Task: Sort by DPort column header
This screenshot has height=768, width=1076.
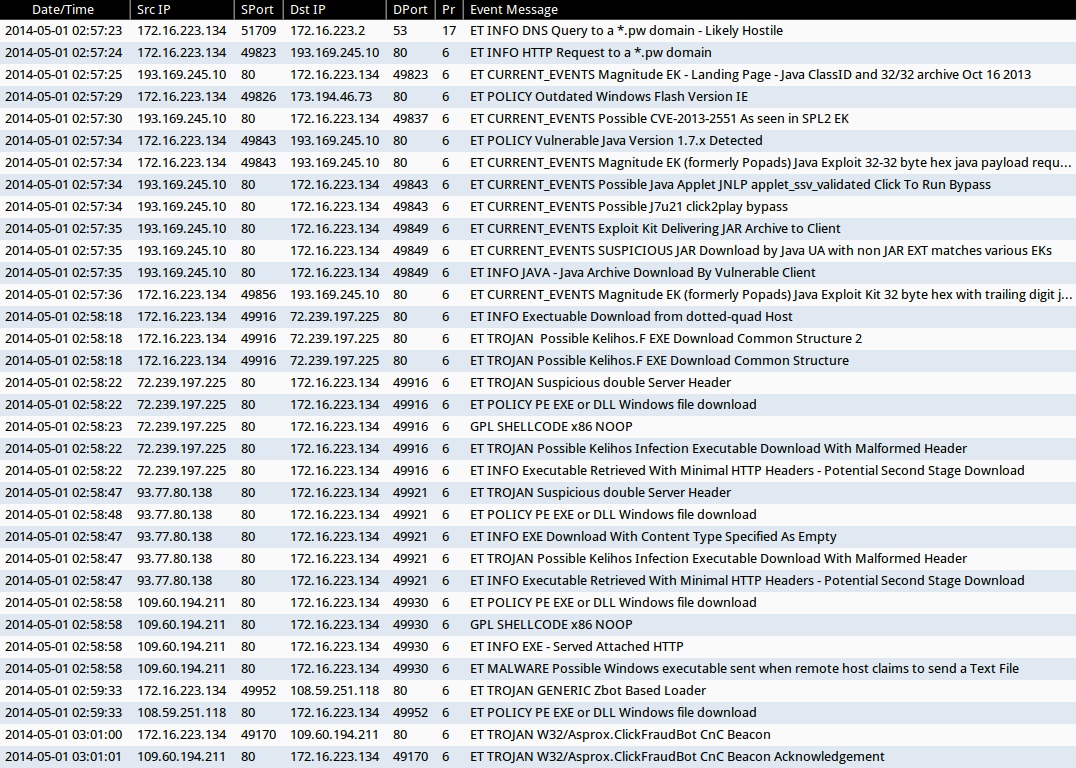Action: pos(410,9)
